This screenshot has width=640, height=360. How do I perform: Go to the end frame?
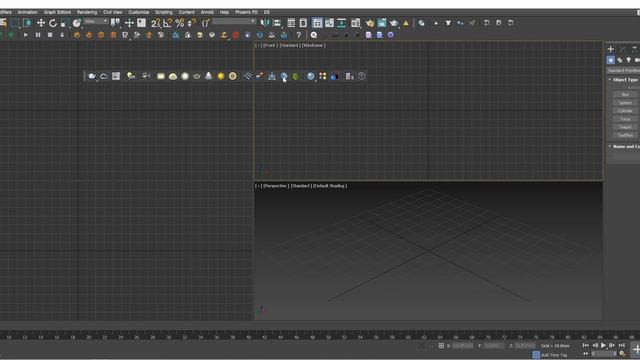coord(621,345)
